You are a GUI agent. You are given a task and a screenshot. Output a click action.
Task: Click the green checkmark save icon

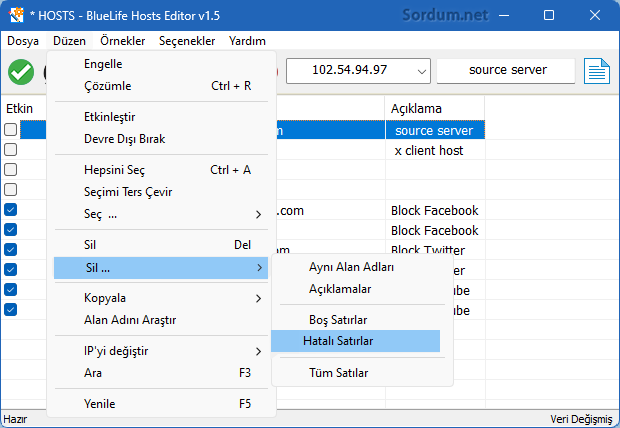21,72
